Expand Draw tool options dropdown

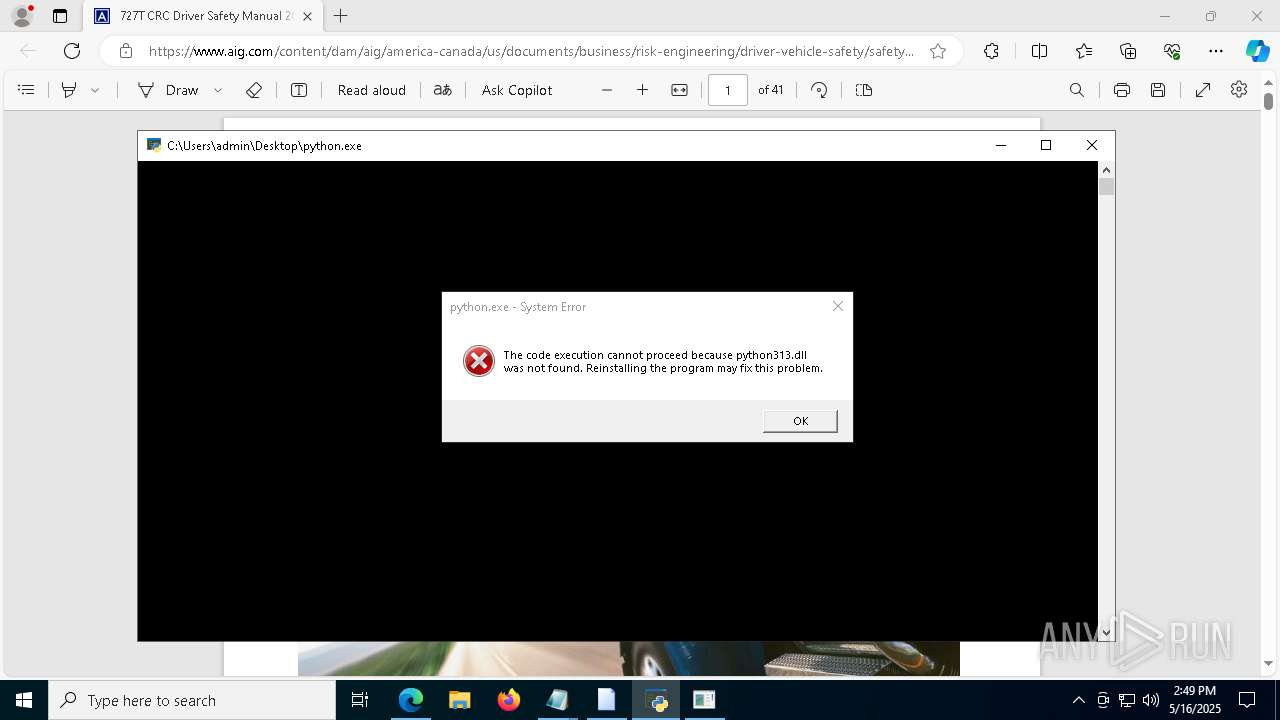coord(218,90)
